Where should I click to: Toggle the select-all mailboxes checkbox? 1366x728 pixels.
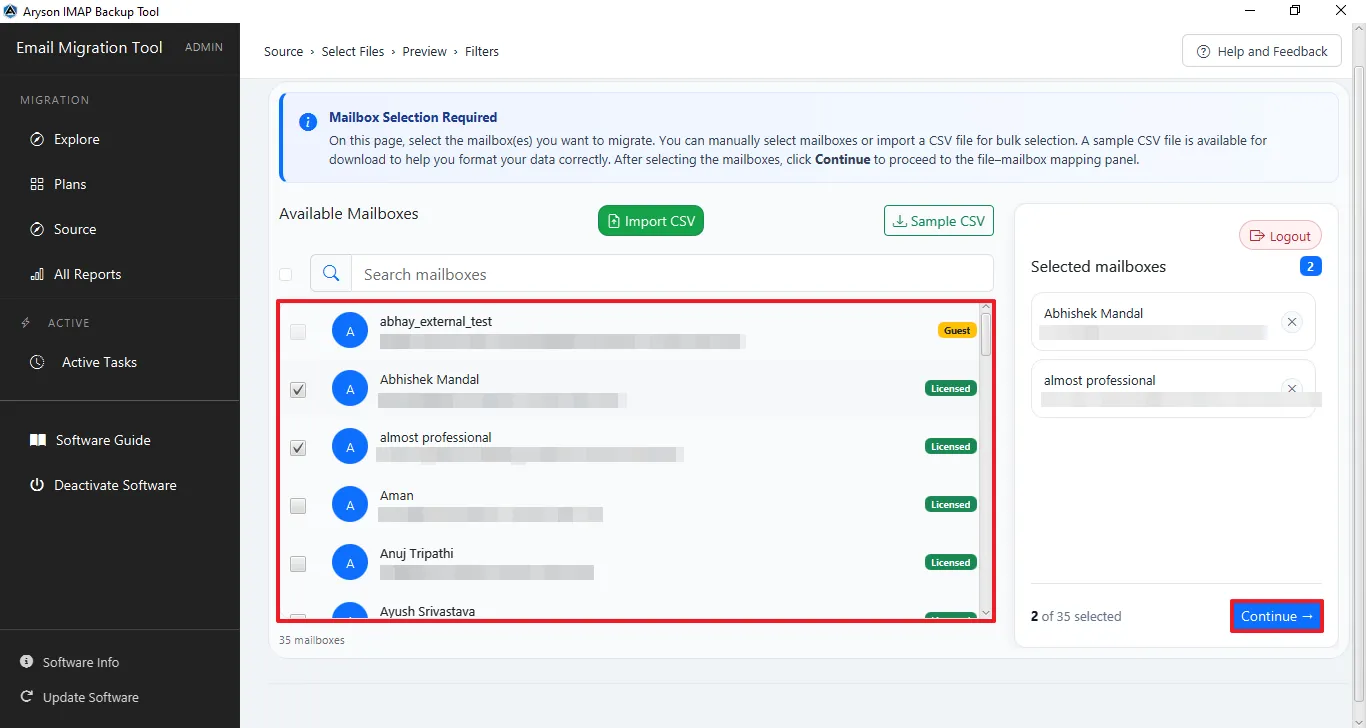tap(286, 274)
